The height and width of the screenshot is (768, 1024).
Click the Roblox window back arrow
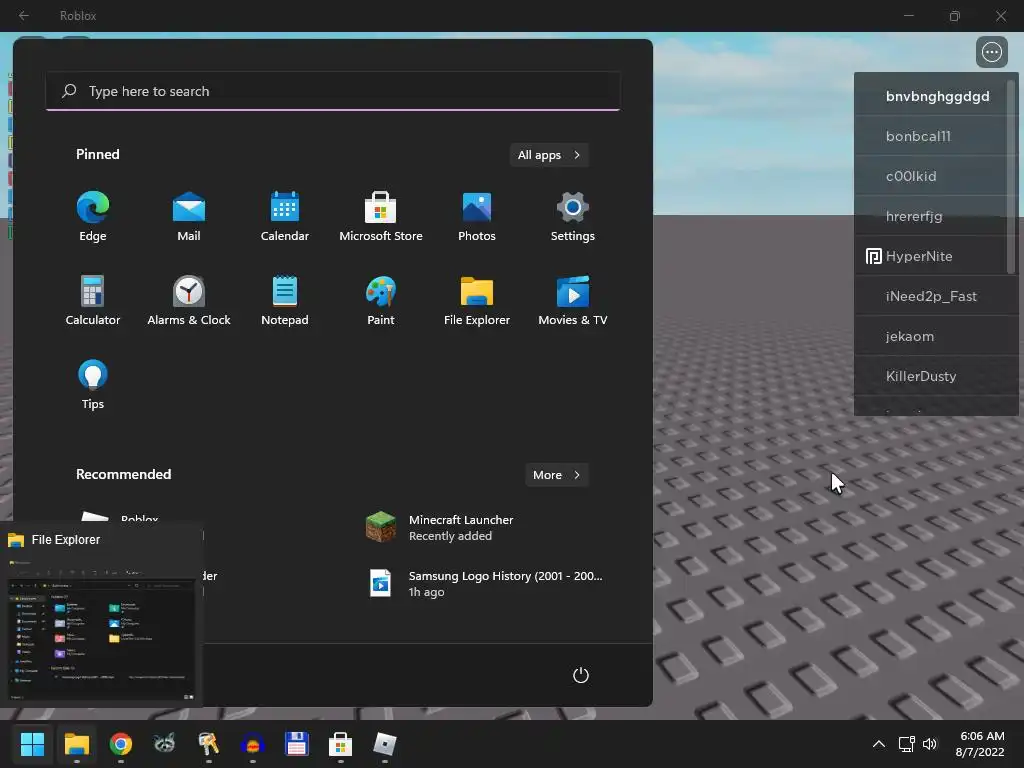click(x=24, y=15)
